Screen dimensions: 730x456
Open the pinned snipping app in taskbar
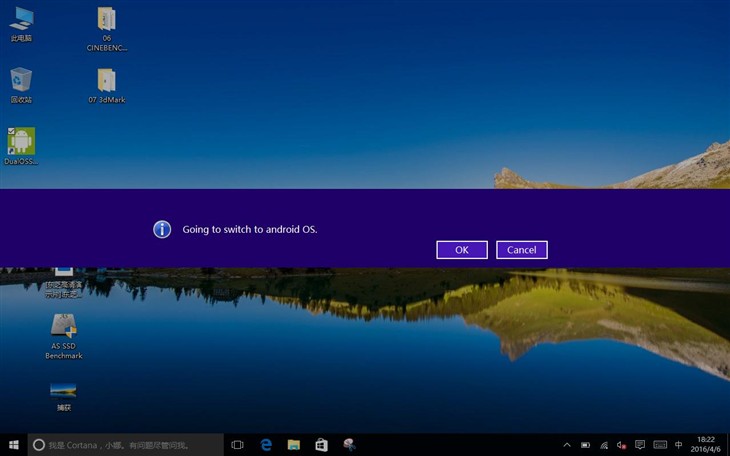350,445
